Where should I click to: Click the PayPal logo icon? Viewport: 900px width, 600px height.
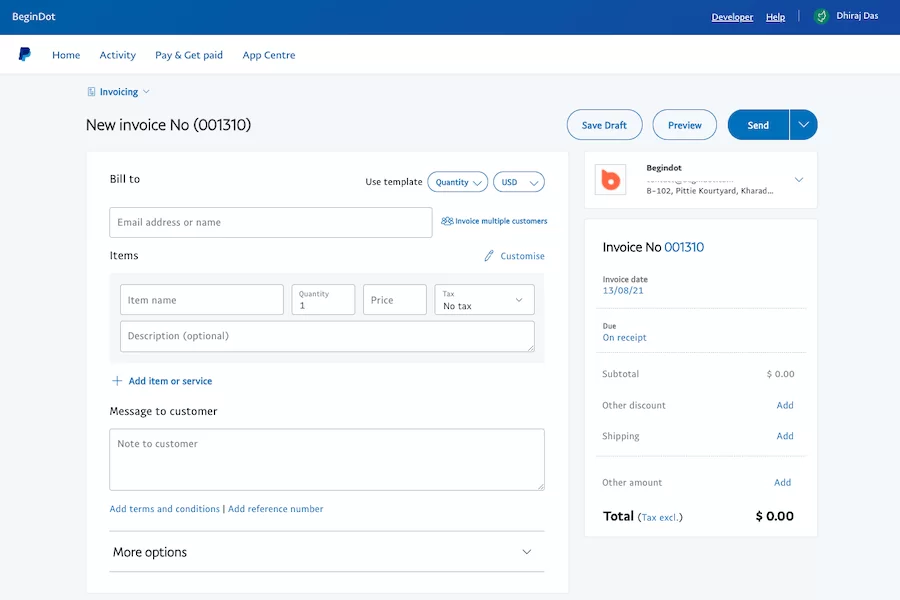24,55
